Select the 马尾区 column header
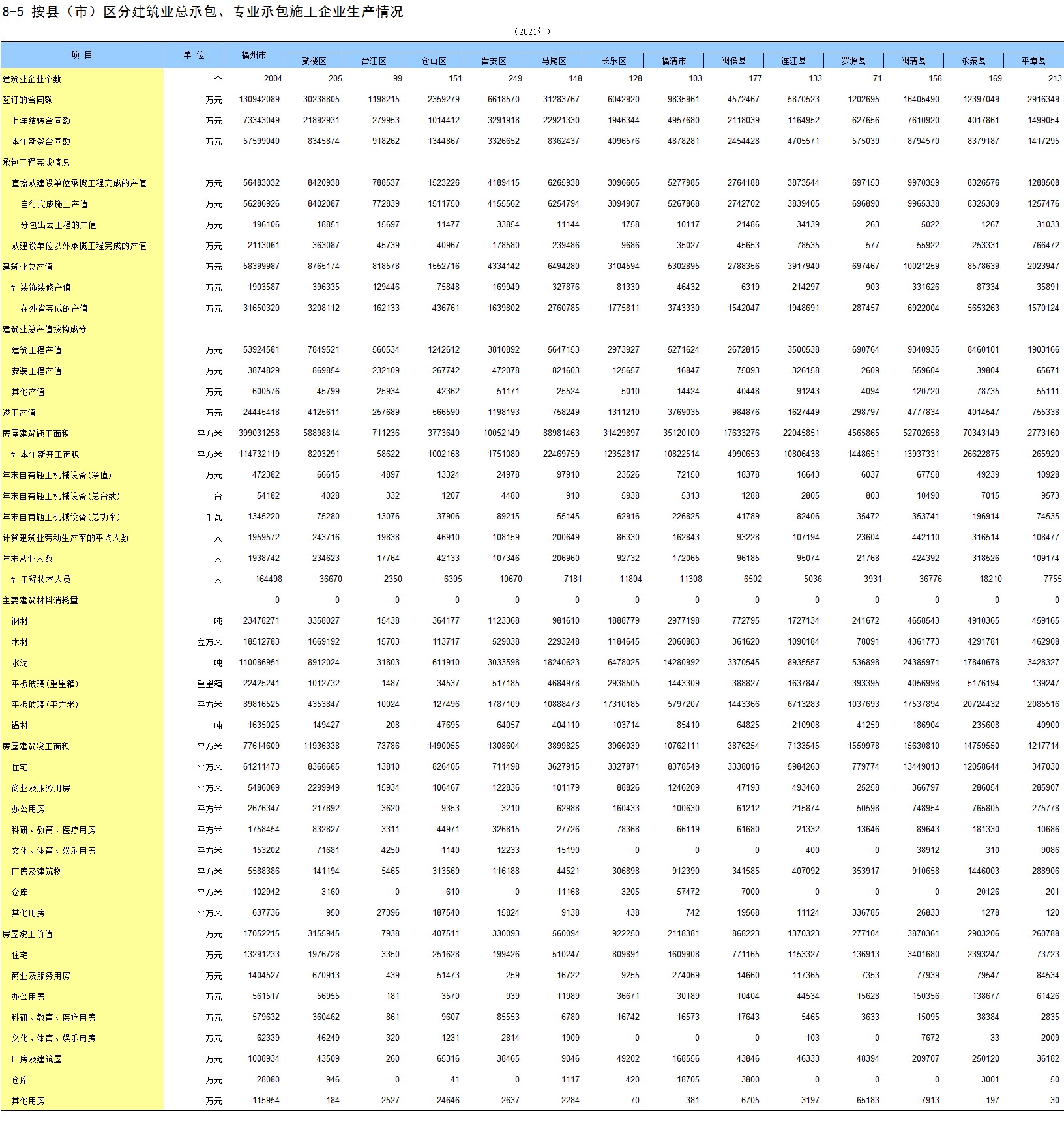This screenshot has width=1064, height=1132. pyautogui.click(x=554, y=61)
